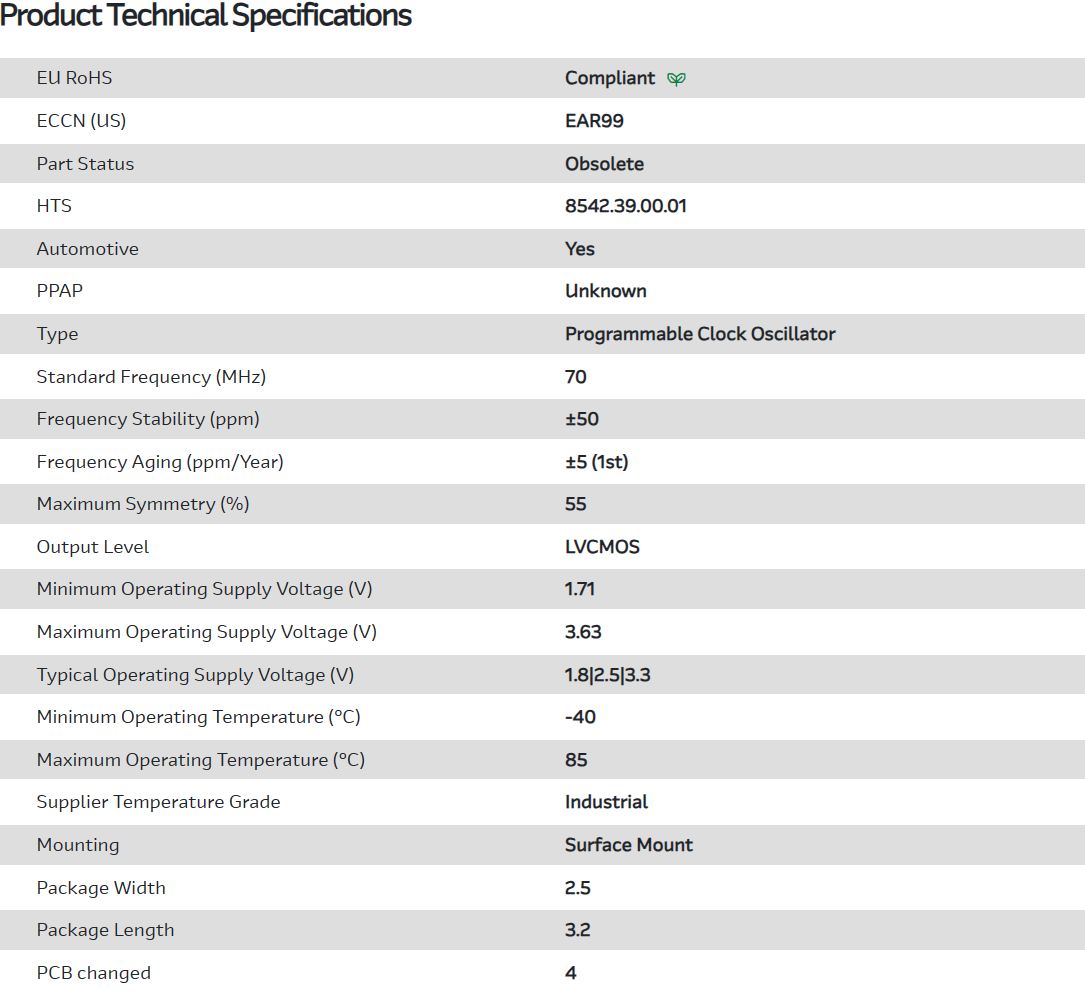1085x992 pixels.
Task: Click the Unknown PPAP value
Action: coord(605,291)
